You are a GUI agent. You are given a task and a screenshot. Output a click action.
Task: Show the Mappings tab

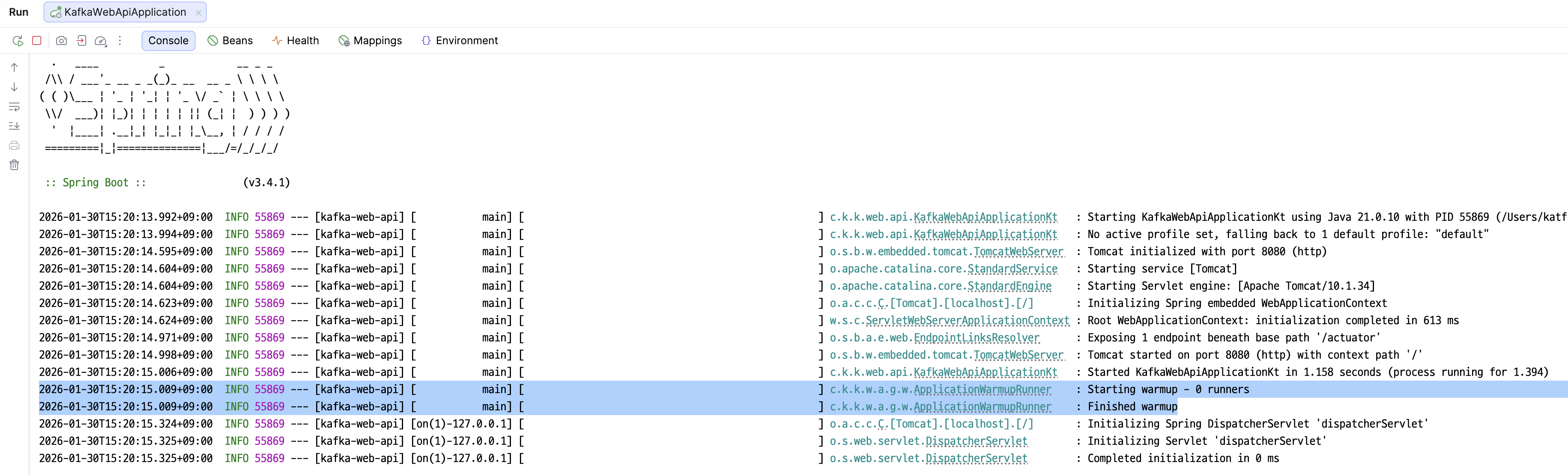click(x=370, y=41)
